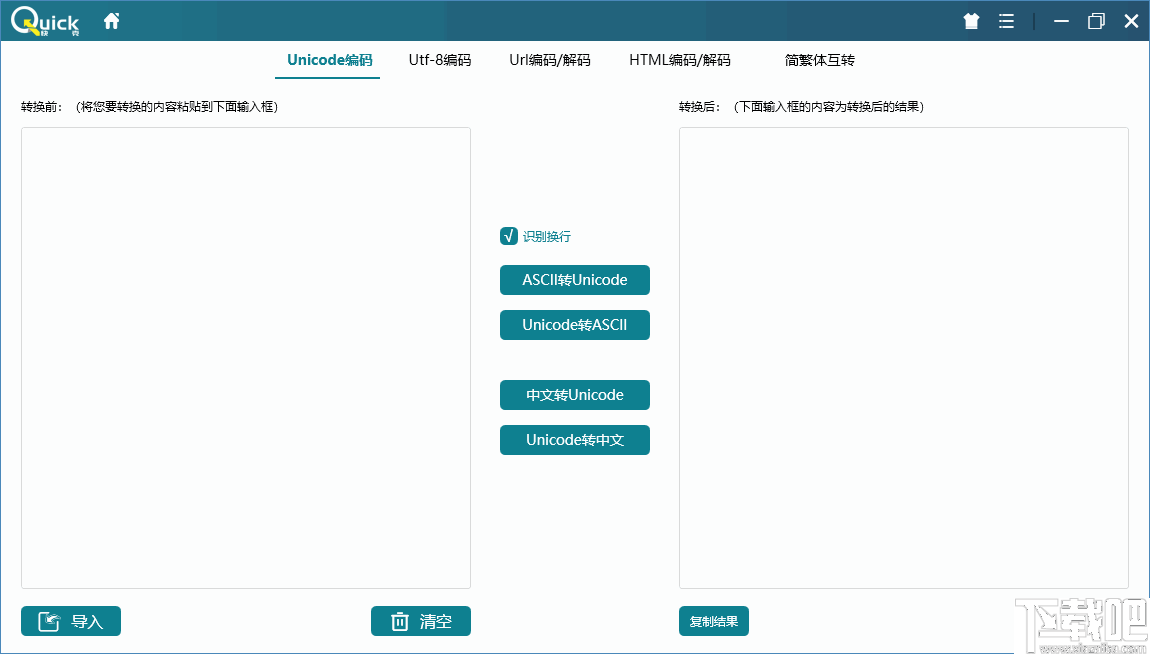Switch to the Utf-8编码 tab
This screenshot has height=654, width=1150.
(x=439, y=60)
